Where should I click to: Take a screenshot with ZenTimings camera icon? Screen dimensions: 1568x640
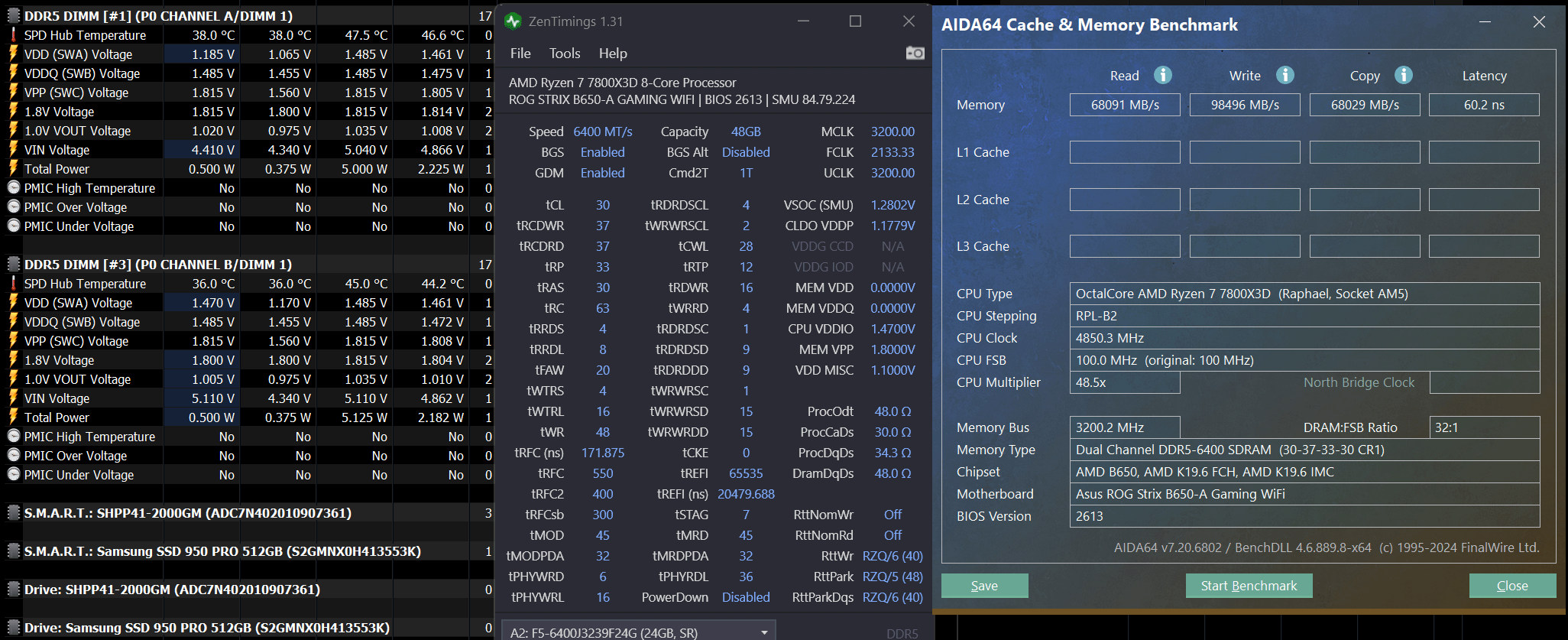coord(915,53)
